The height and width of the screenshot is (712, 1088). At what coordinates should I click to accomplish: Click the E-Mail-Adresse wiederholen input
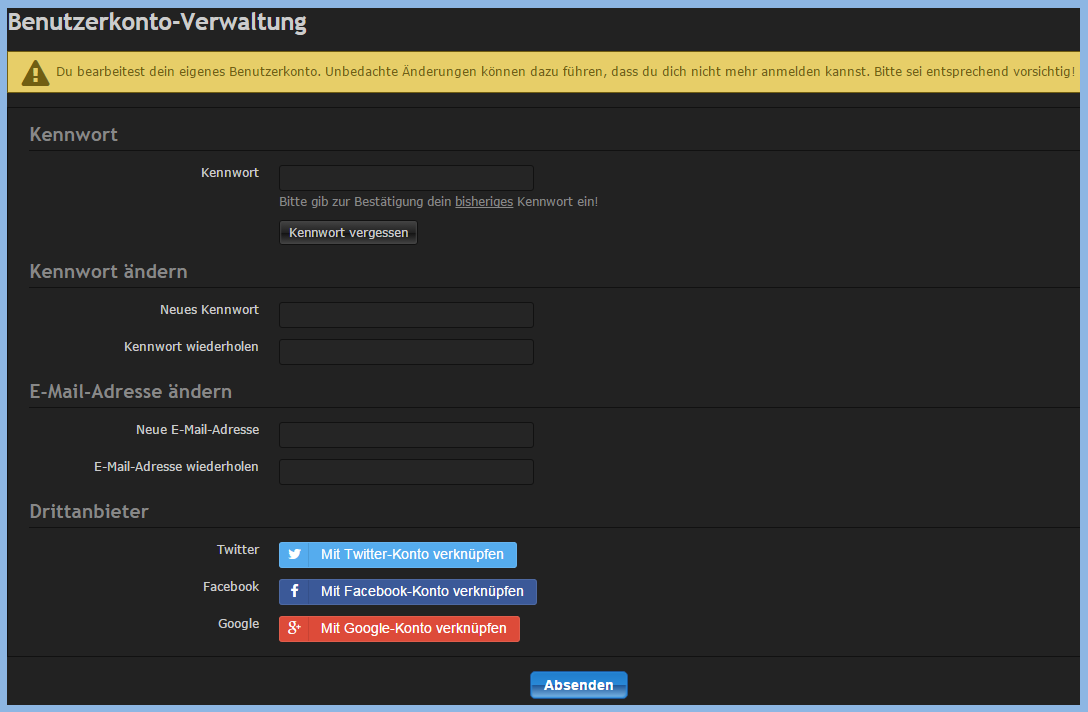406,472
